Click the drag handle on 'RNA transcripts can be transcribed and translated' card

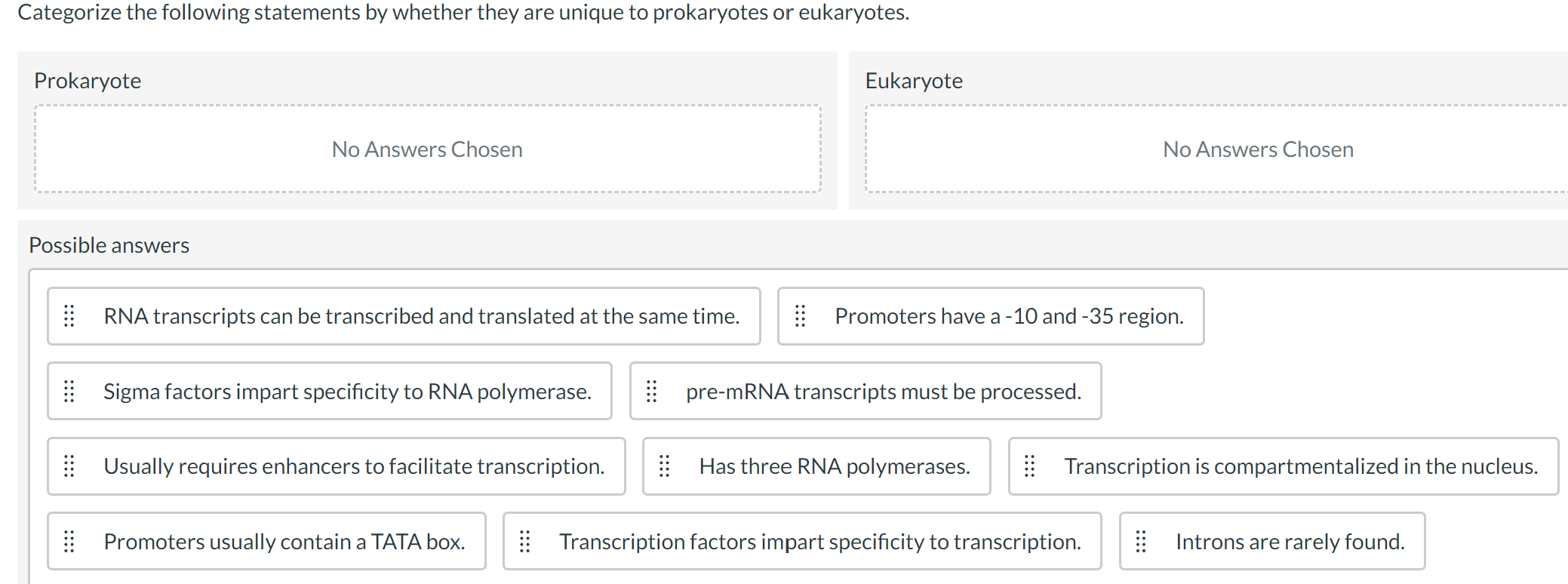69,316
